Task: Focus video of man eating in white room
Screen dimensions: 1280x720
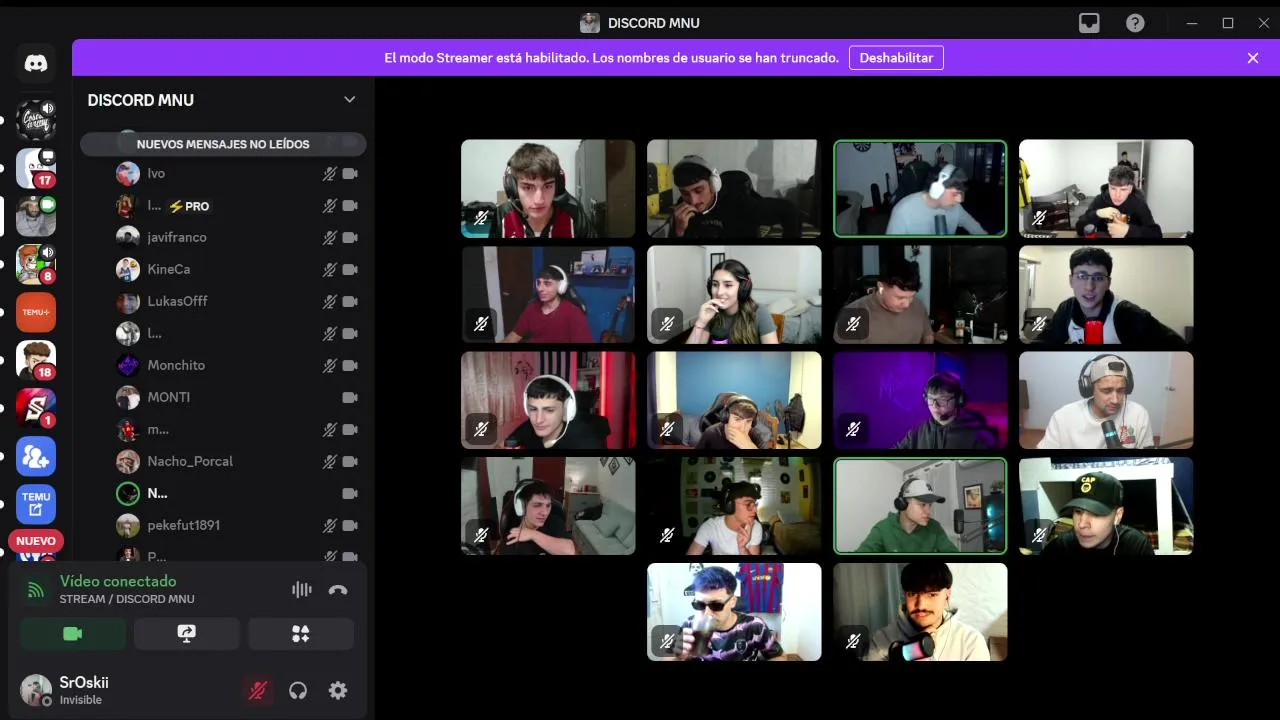Action: pos(1106,188)
